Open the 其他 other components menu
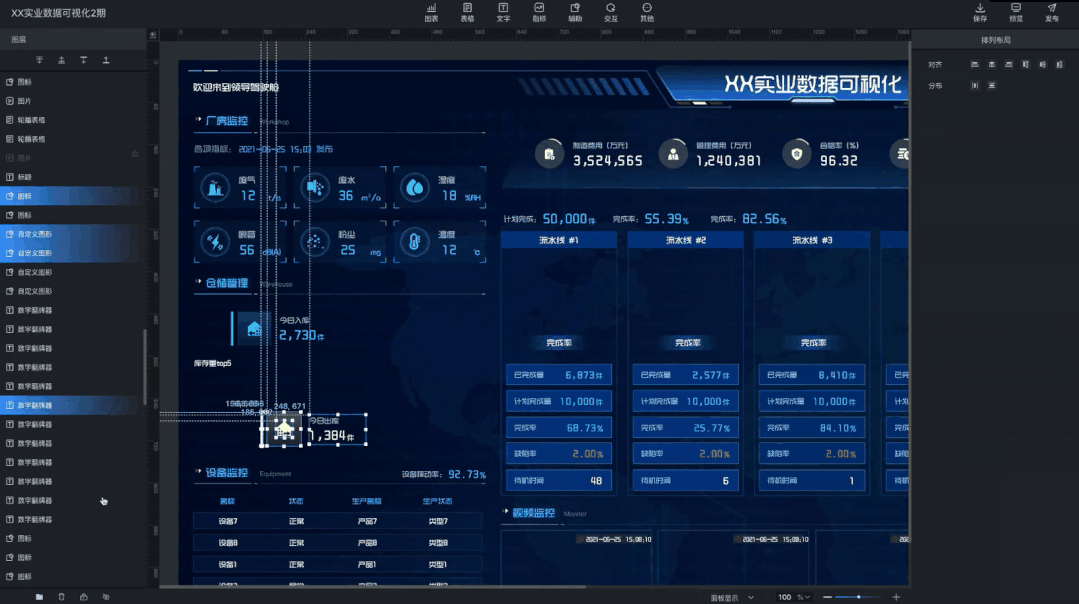The height and width of the screenshot is (604, 1079). (647, 12)
